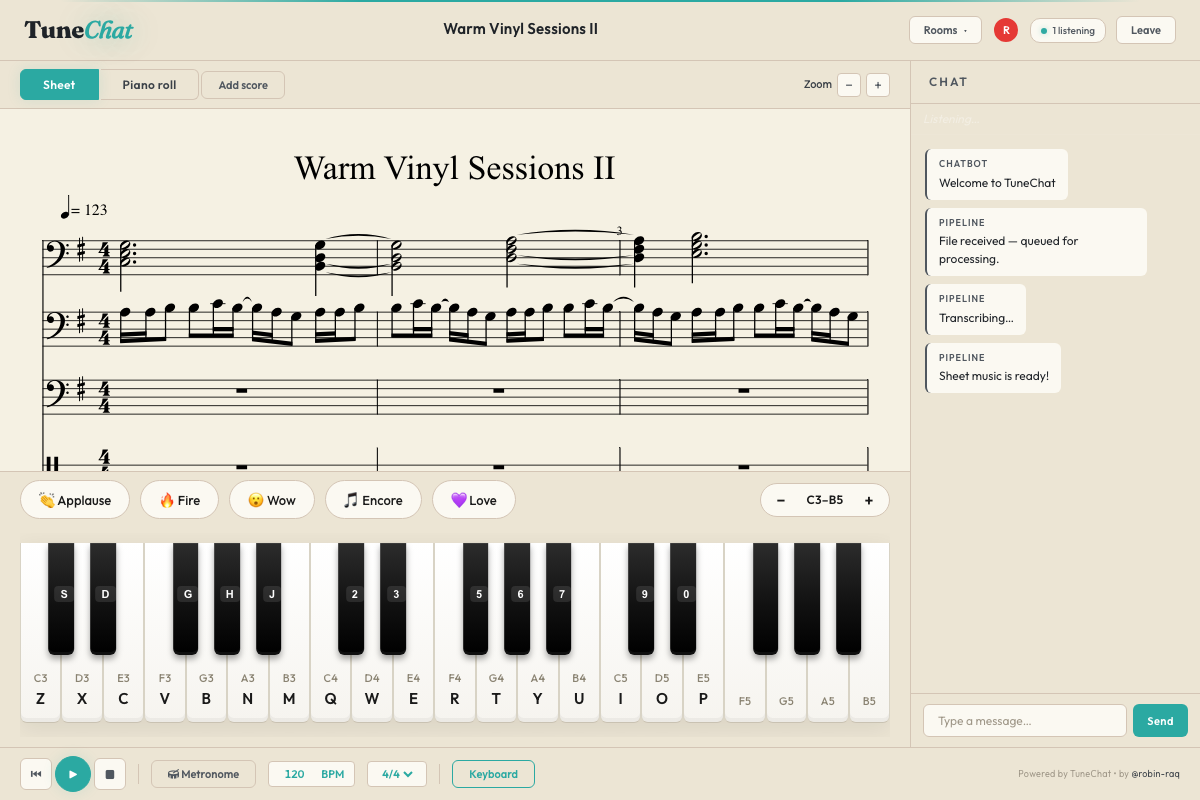Play the black key labeled 3

pos(393,598)
